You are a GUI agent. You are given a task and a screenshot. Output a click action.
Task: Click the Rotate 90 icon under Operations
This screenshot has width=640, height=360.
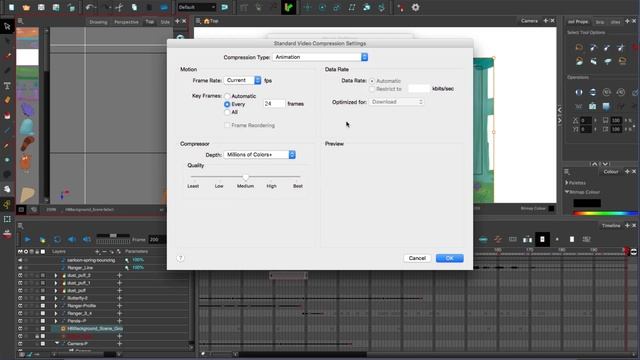point(607,92)
